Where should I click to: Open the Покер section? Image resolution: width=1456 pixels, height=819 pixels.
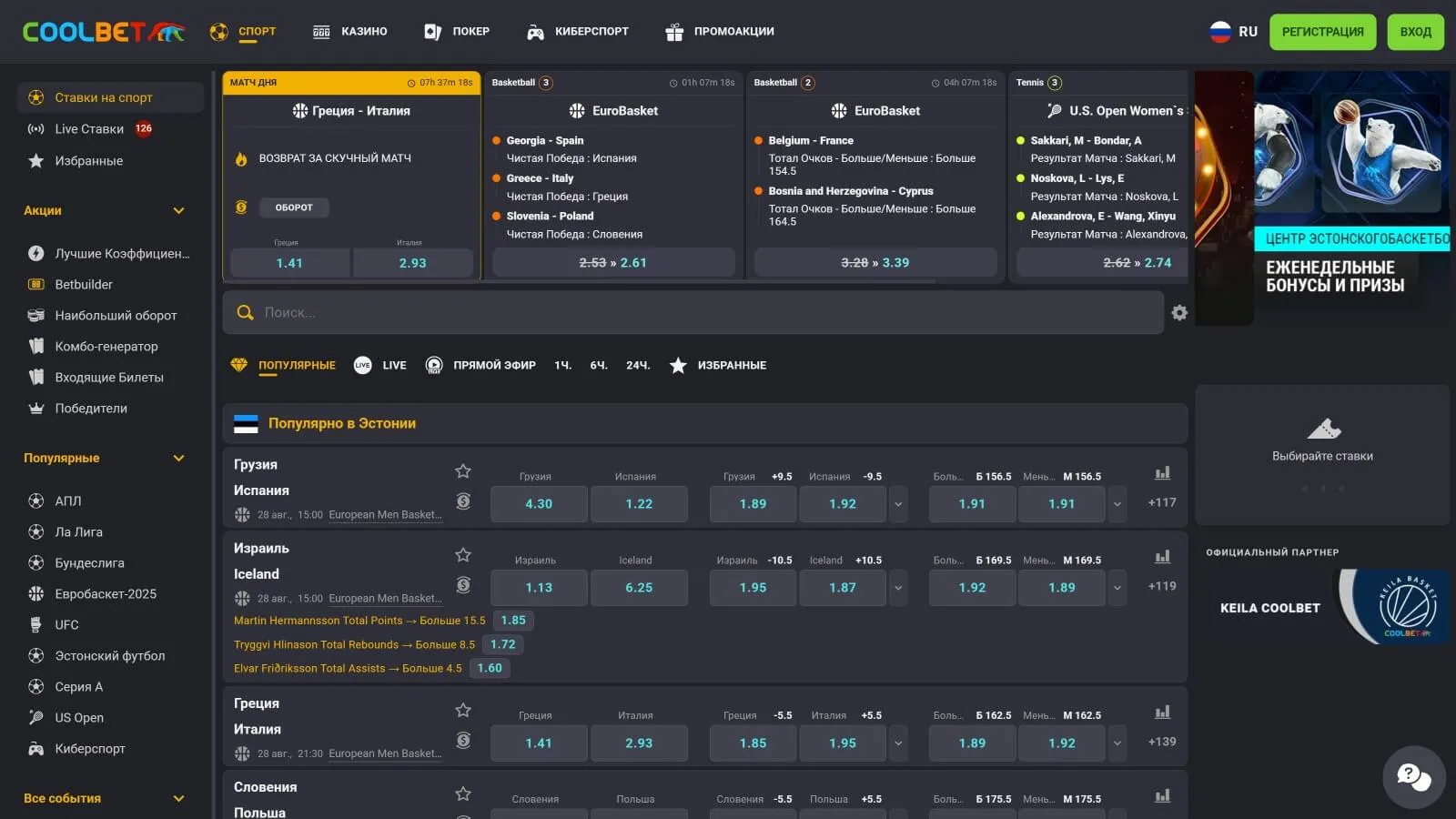point(457,32)
